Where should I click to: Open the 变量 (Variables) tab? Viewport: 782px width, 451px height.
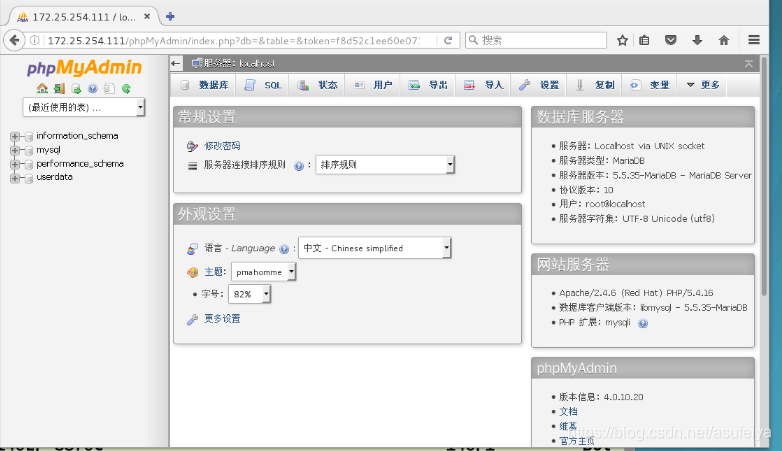click(649, 85)
